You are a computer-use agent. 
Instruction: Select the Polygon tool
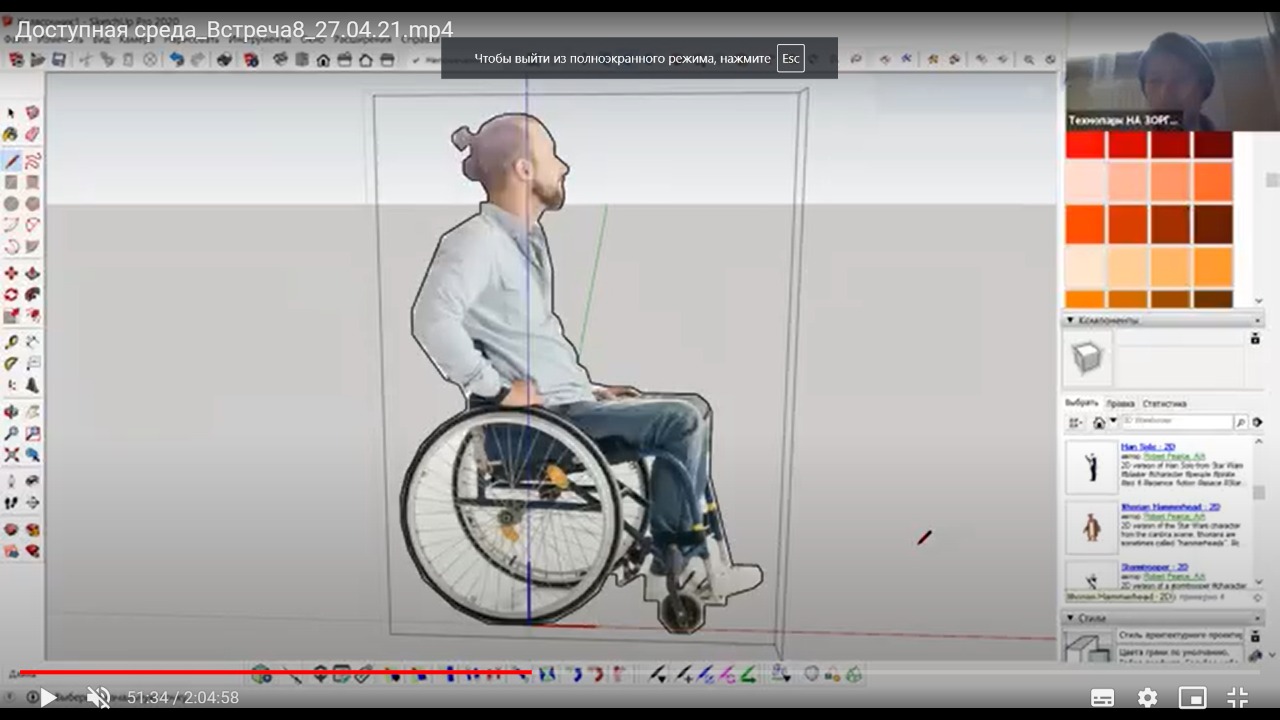32,203
